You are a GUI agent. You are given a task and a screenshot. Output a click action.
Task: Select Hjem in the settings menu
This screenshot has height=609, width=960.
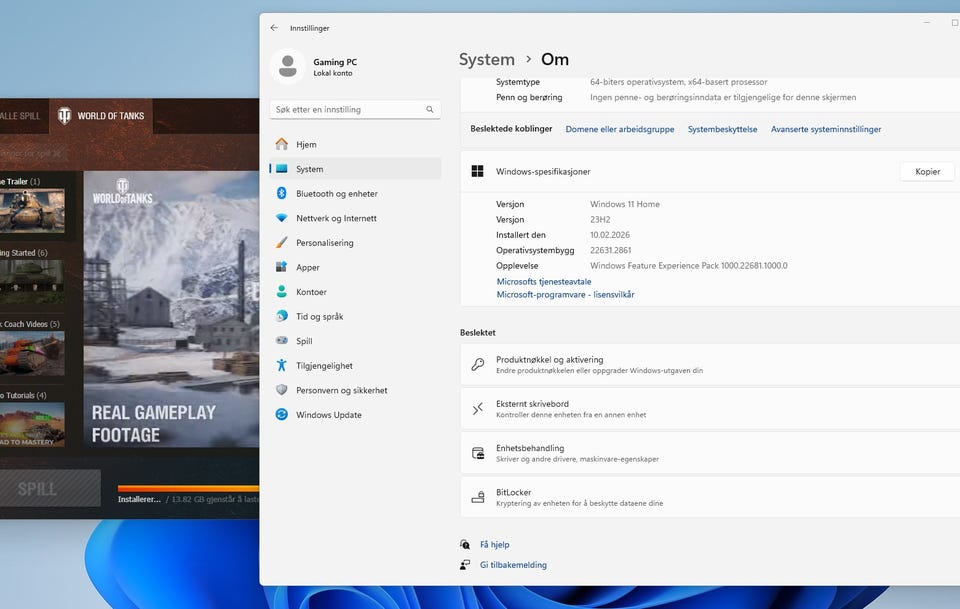coord(306,145)
